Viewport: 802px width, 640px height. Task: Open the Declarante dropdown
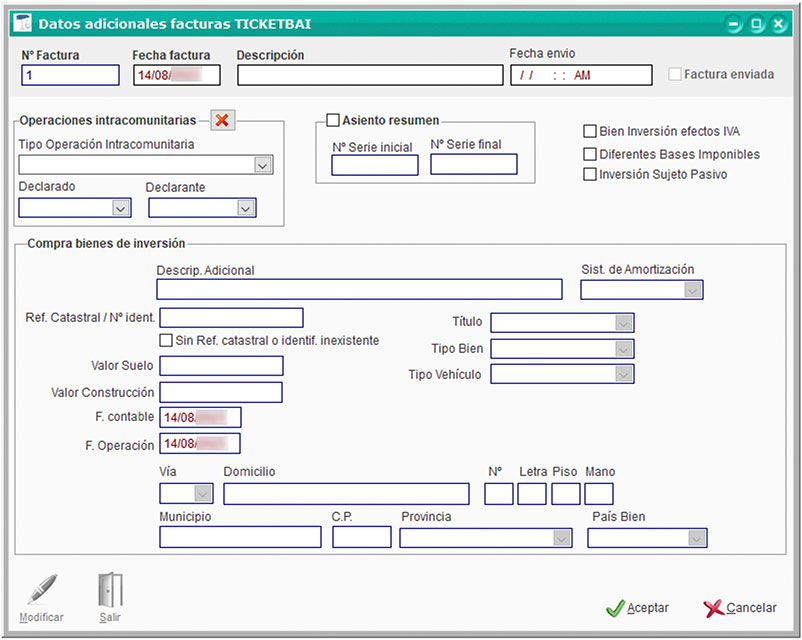tap(246, 208)
